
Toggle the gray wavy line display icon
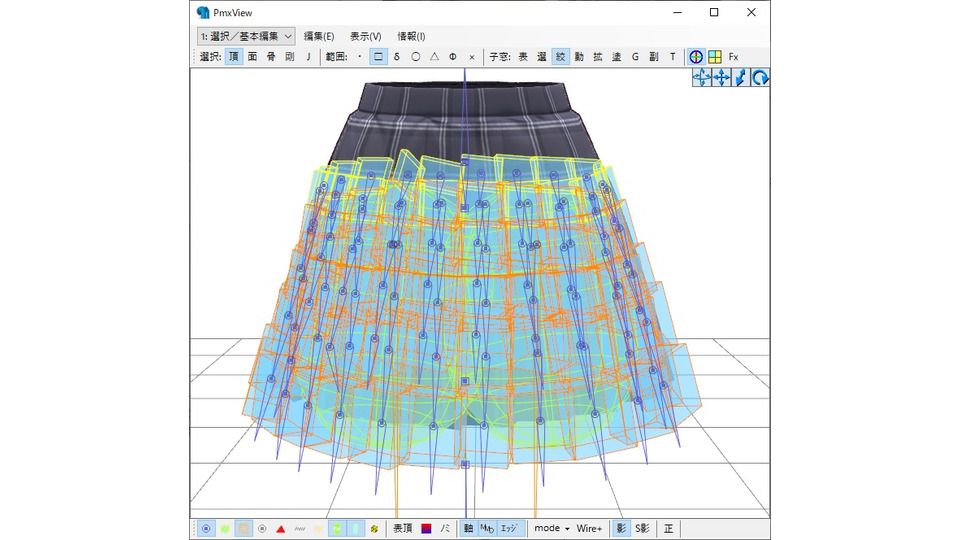pos(299,528)
